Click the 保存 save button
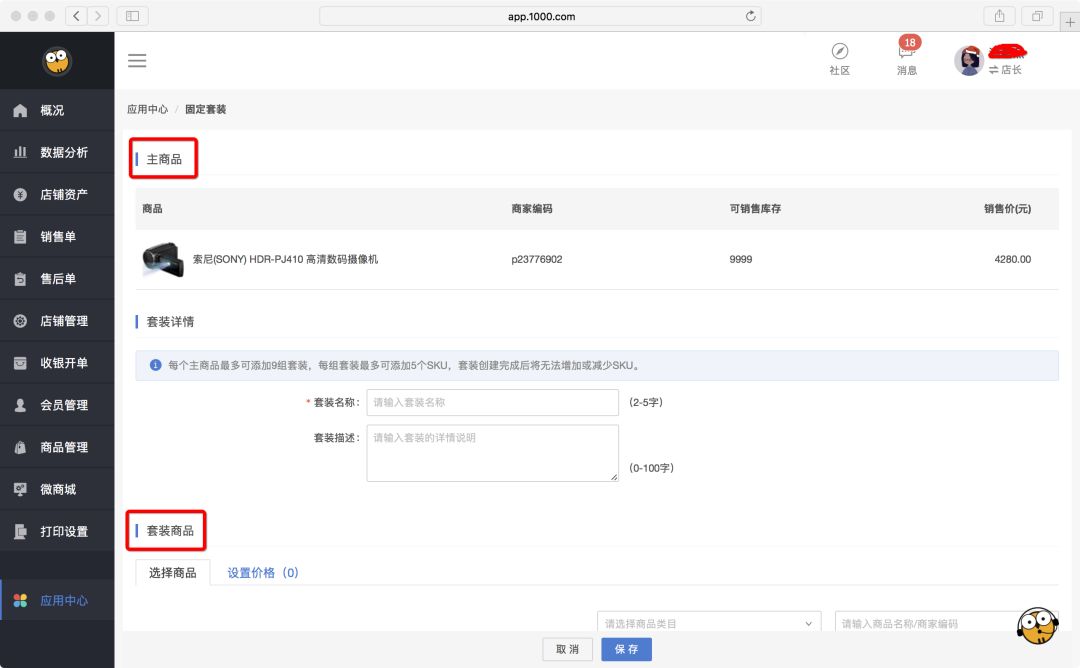Screen dimensions: 1080x668 626,649
